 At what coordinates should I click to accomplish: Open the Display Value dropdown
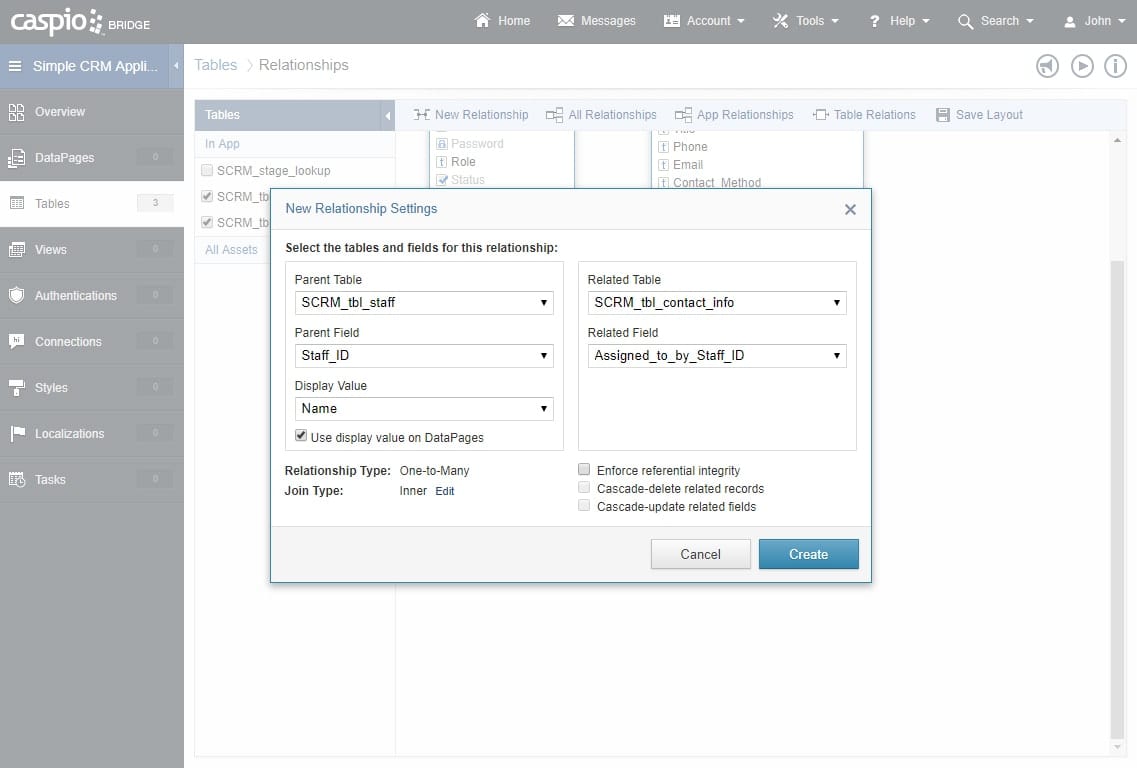pyautogui.click(x=424, y=408)
